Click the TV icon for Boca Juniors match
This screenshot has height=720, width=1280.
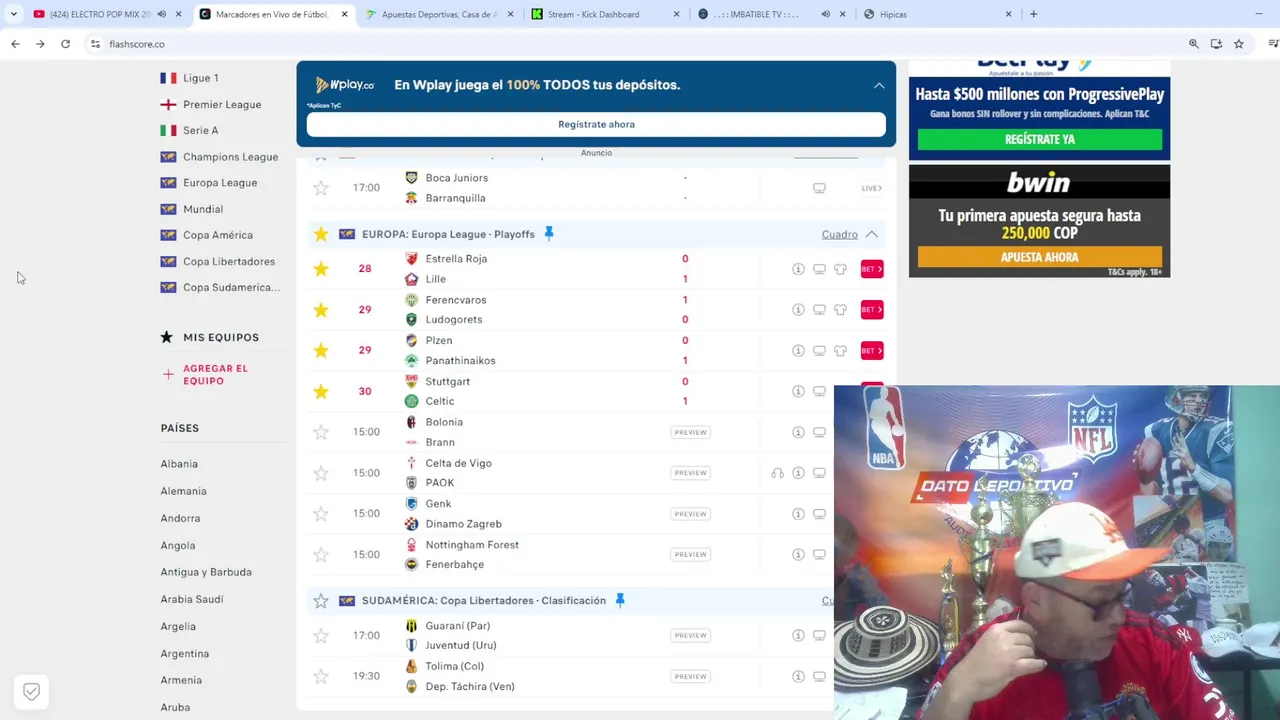[819, 188]
